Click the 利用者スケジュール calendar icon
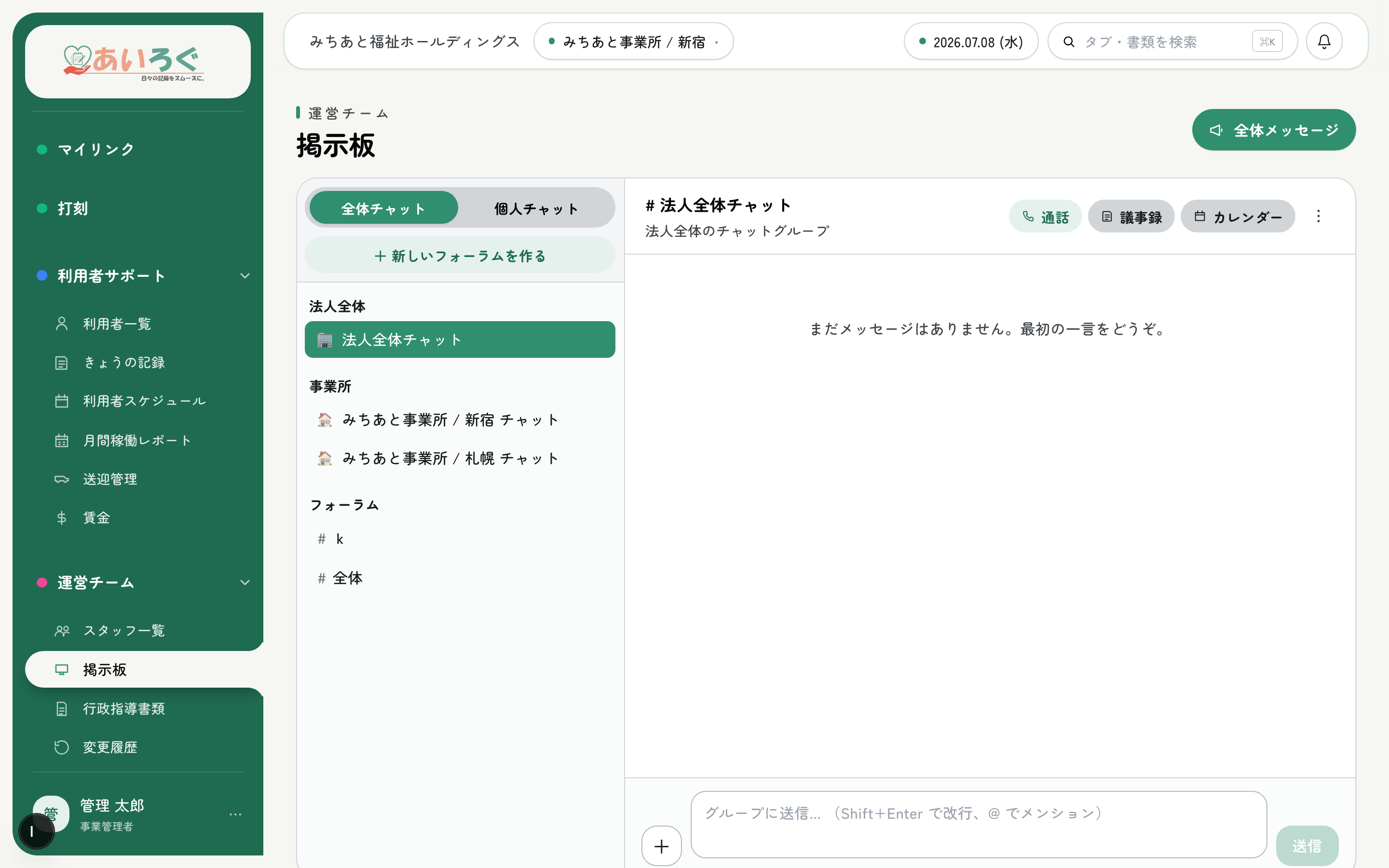 tap(61, 401)
